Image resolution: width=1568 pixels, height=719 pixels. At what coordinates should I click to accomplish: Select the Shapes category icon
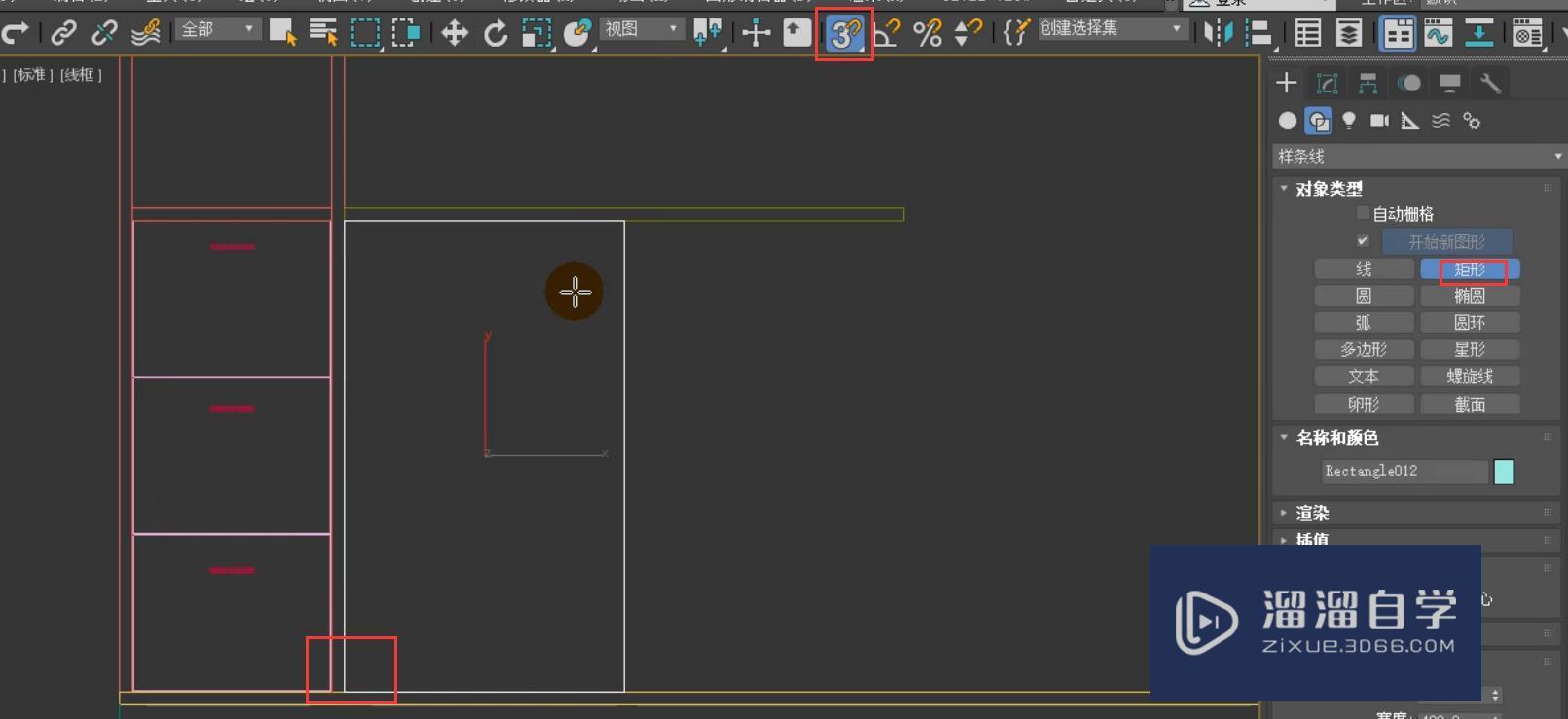point(1319,121)
